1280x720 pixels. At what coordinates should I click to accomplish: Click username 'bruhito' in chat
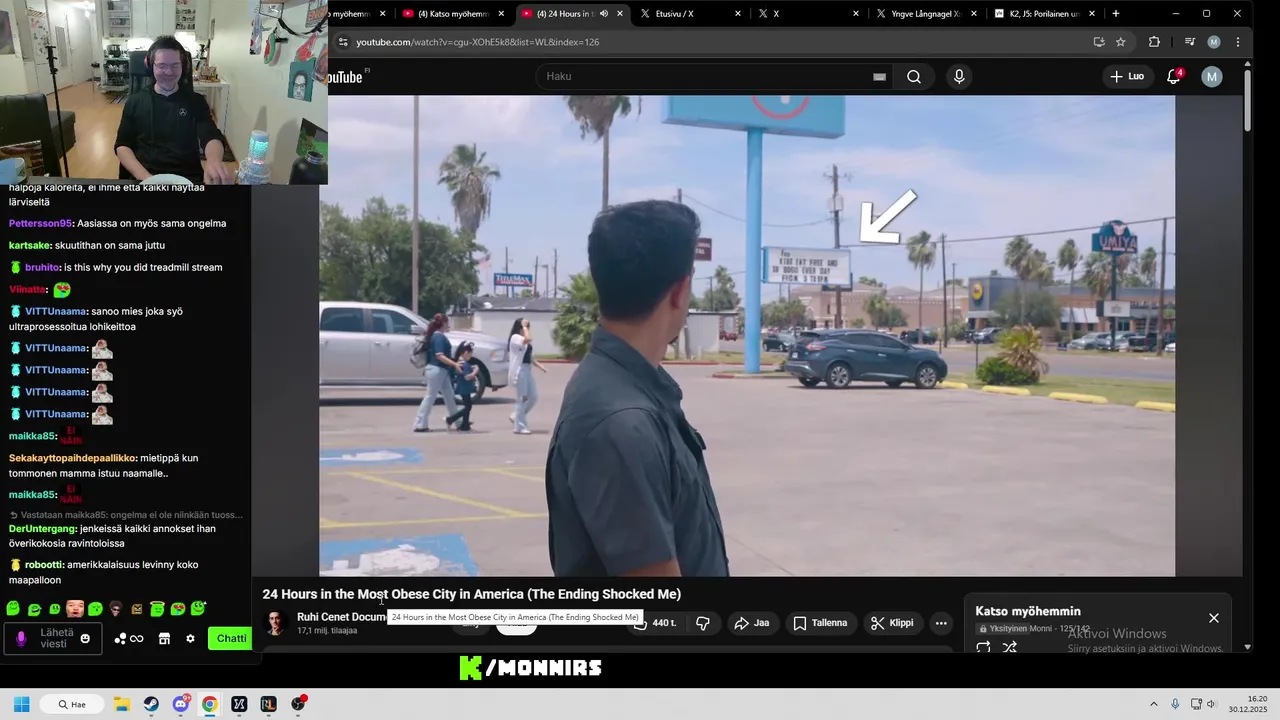click(x=42, y=268)
